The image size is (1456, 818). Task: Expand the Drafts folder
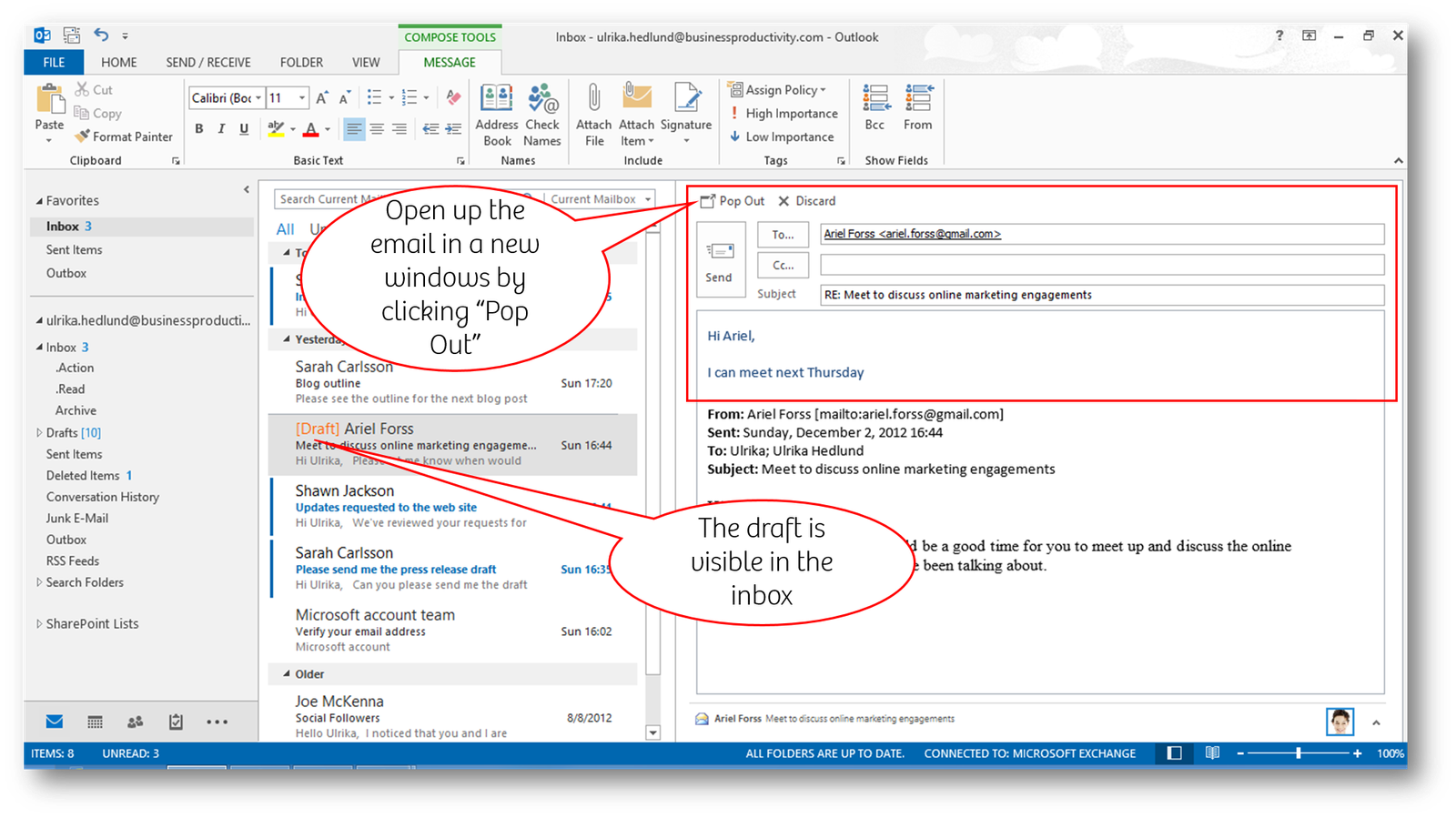[39, 432]
